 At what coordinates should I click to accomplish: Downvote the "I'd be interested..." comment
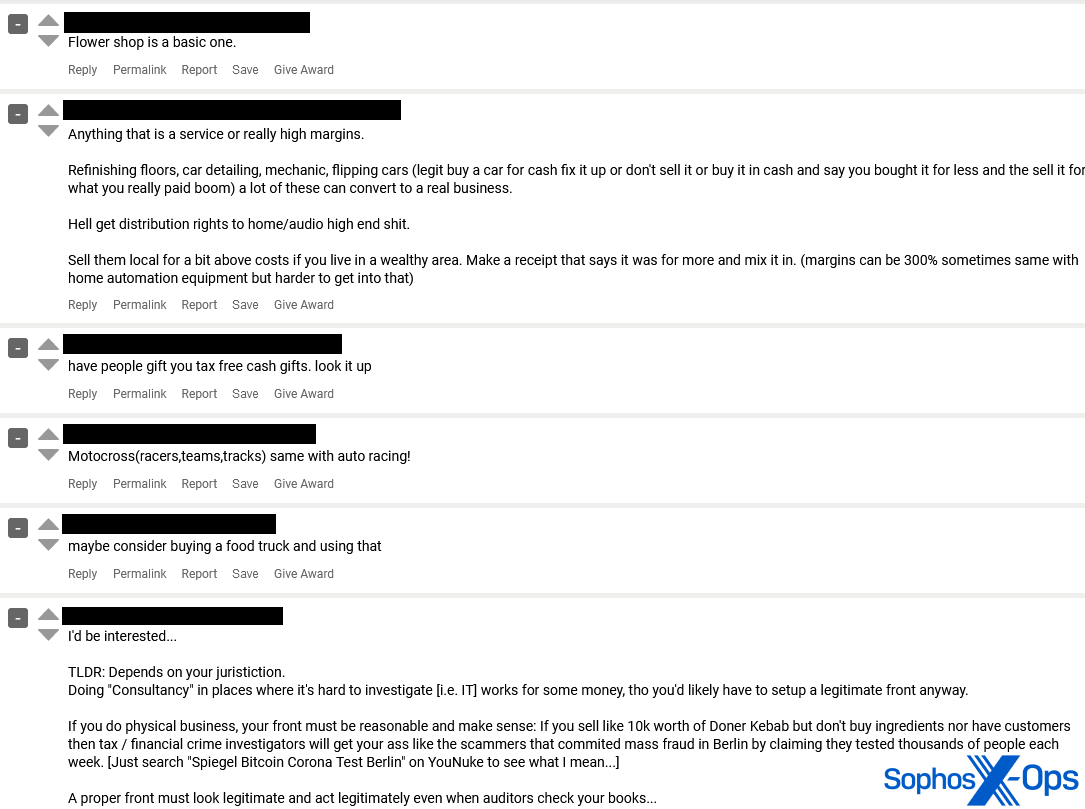coord(48,635)
